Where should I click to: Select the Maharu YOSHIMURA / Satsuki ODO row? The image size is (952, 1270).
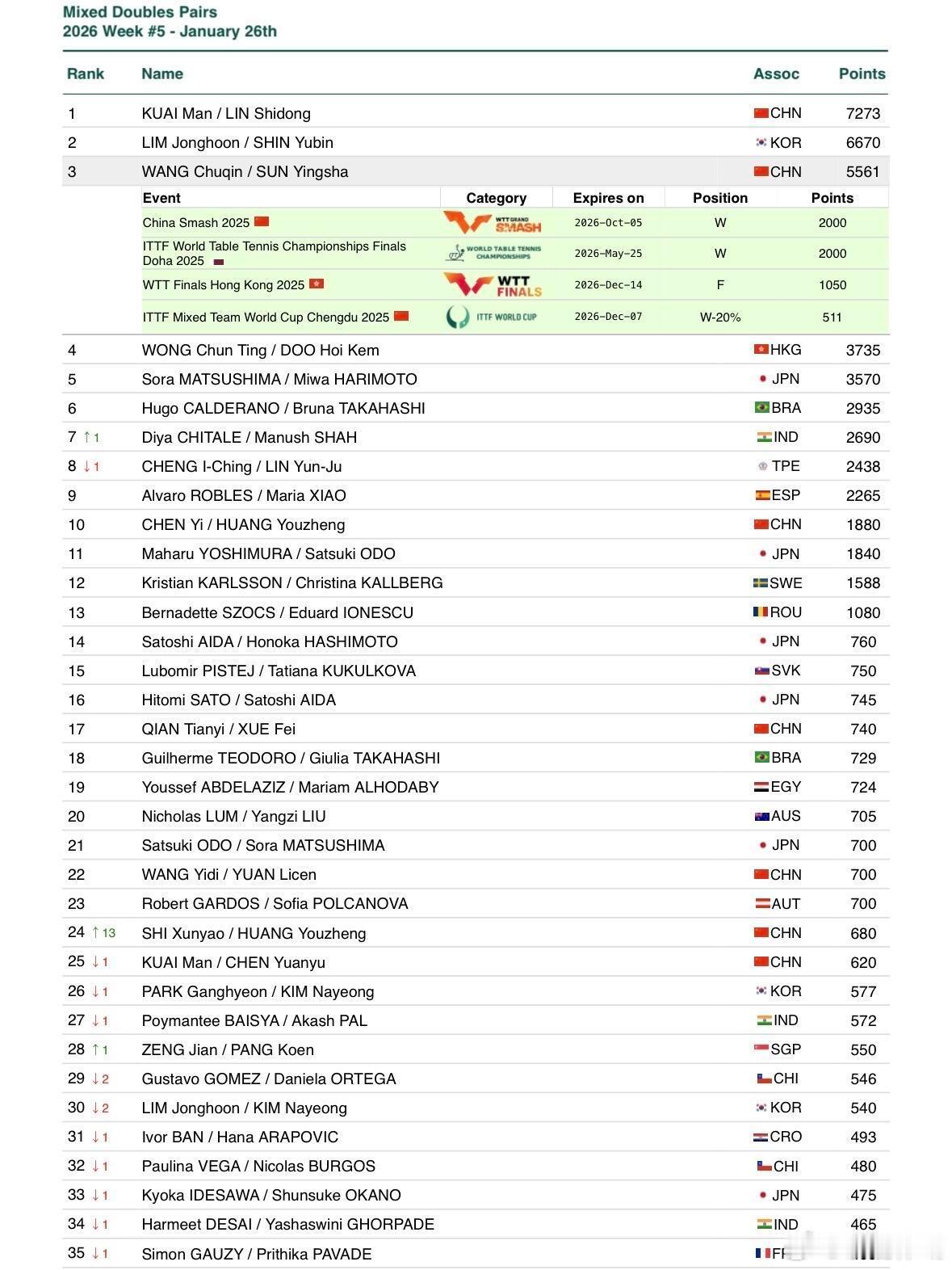coord(476,553)
